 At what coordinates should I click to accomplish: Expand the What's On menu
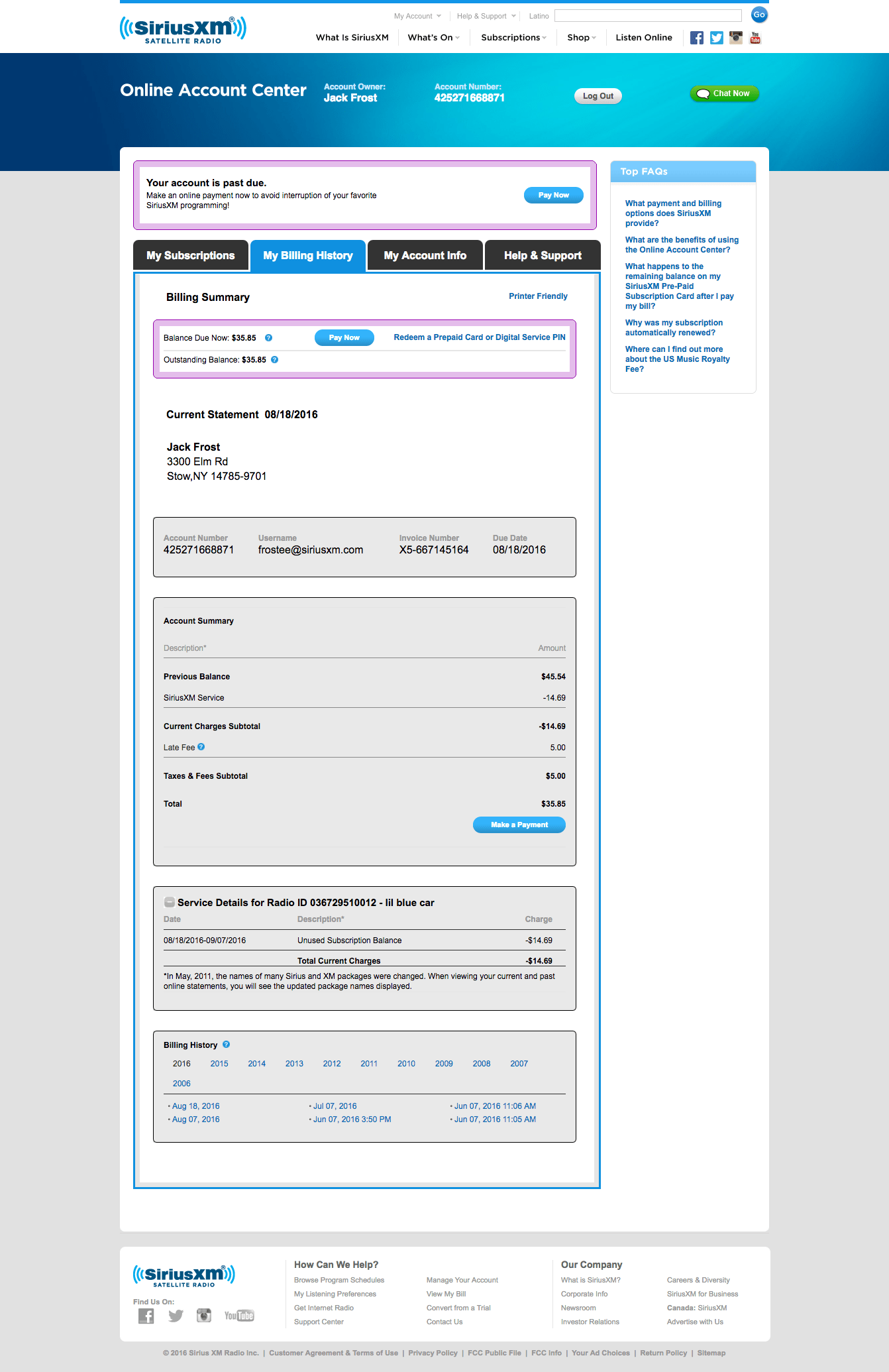[x=434, y=38]
